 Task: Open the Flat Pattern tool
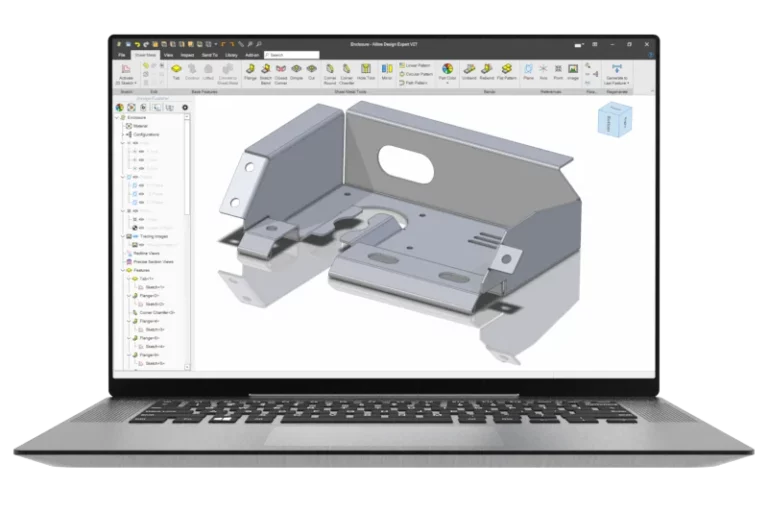507,72
